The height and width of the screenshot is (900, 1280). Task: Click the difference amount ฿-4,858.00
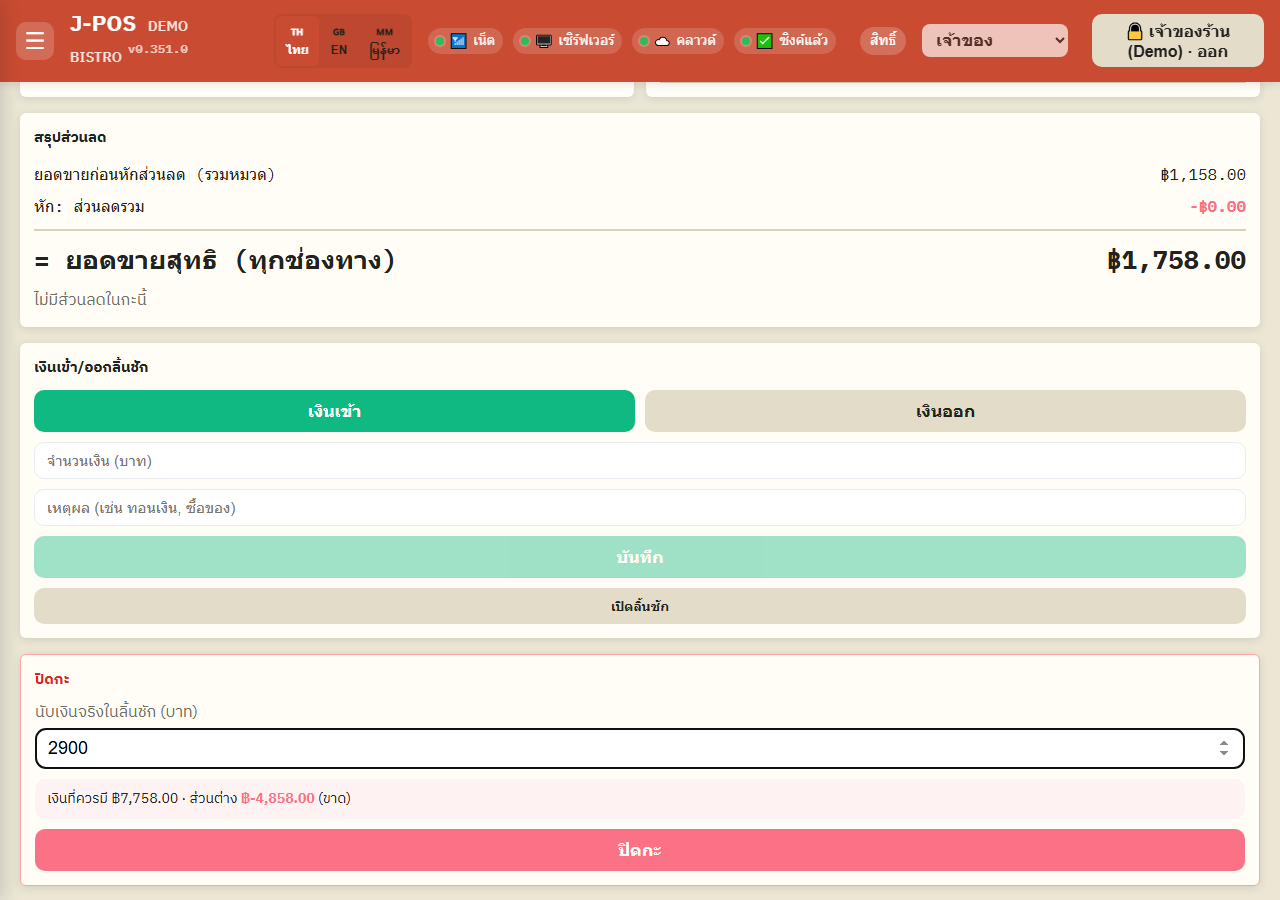pos(278,798)
